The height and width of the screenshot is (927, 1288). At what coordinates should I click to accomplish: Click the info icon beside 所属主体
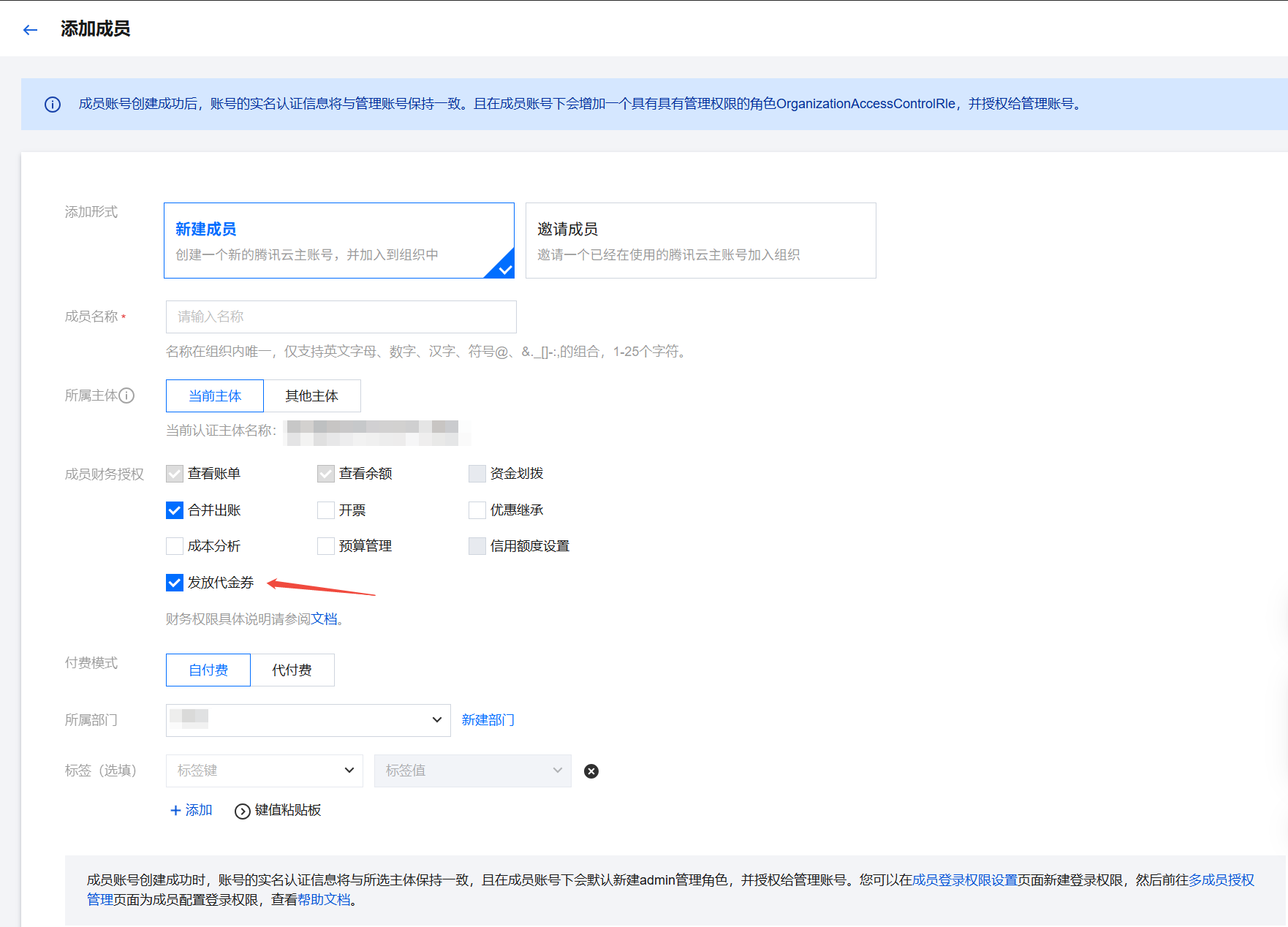[126, 396]
